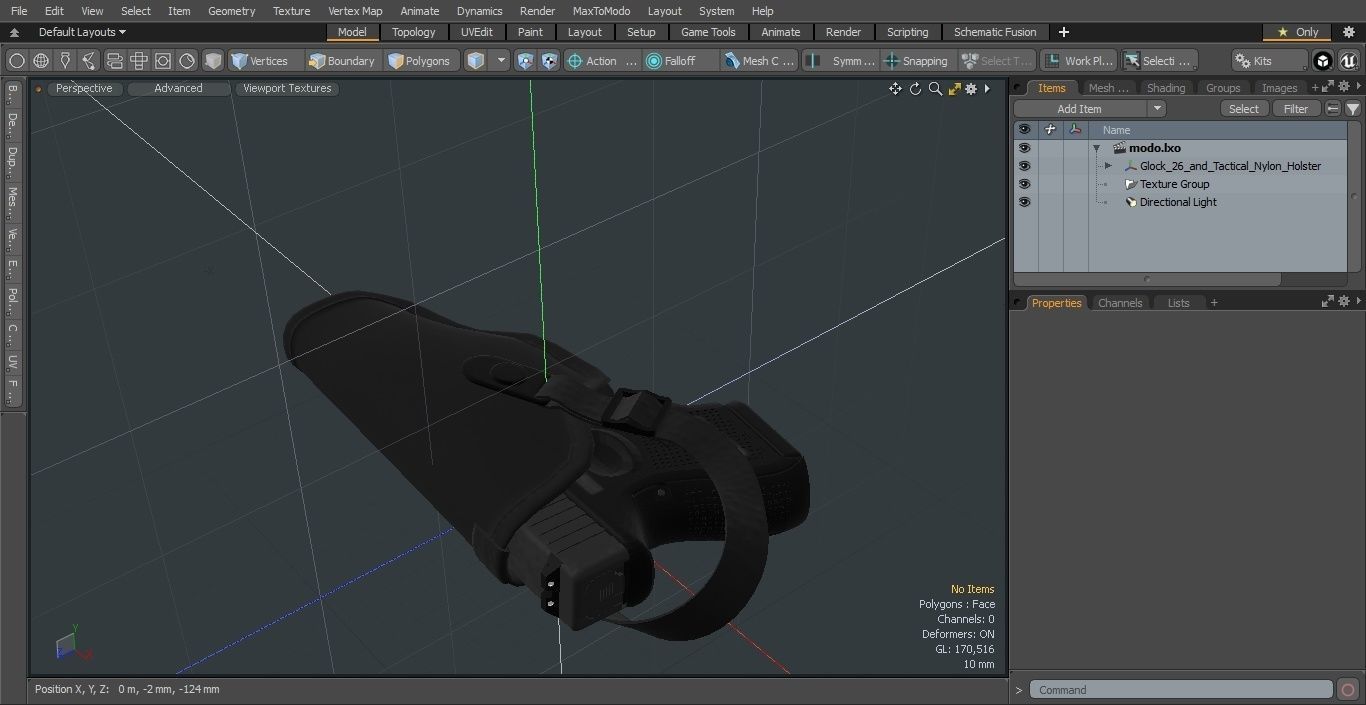
Task: Click the Command input field
Action: pyautogui.click(x=1182, y=690)
